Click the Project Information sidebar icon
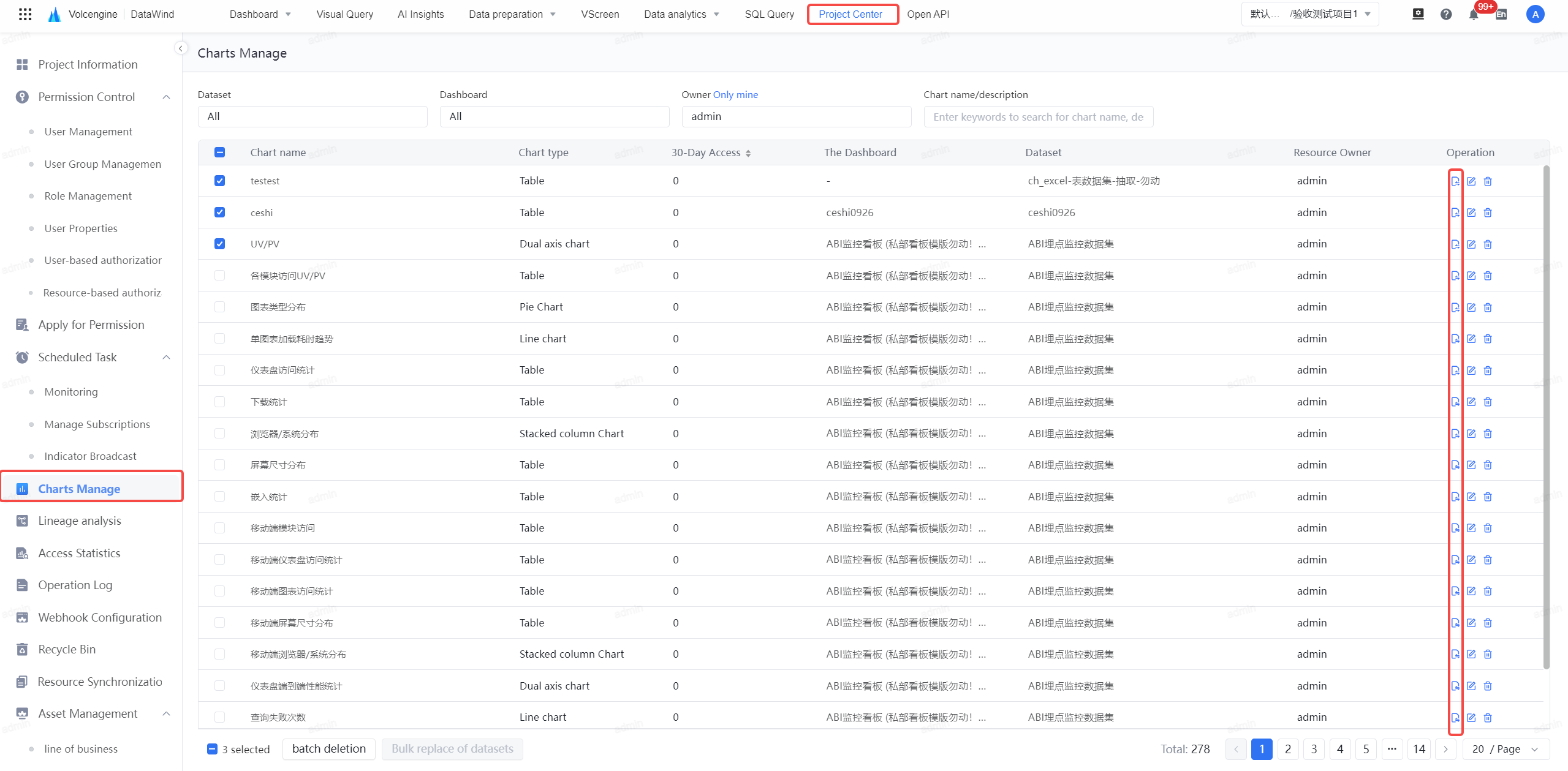The width and height of the screenshot is (1568, 771). click(x=22, y=64)
